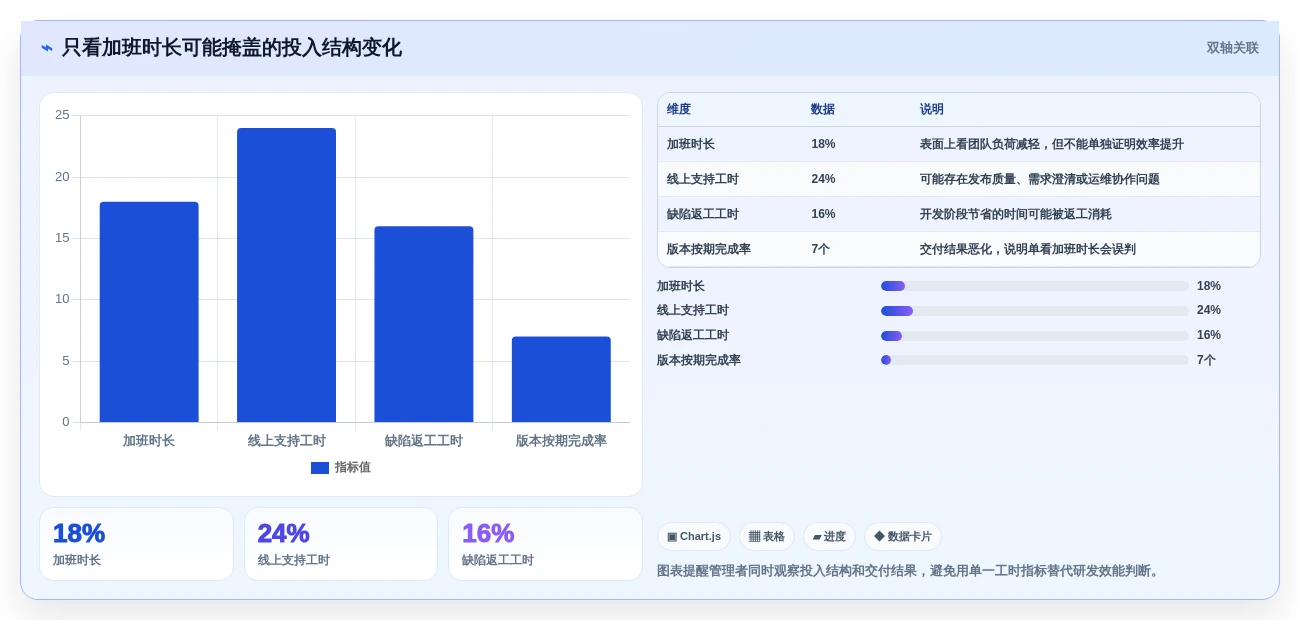1300x620 pixels.
Task: Click the 16% cell in the table
Action: pyautogui.click(x=823, y=214)
